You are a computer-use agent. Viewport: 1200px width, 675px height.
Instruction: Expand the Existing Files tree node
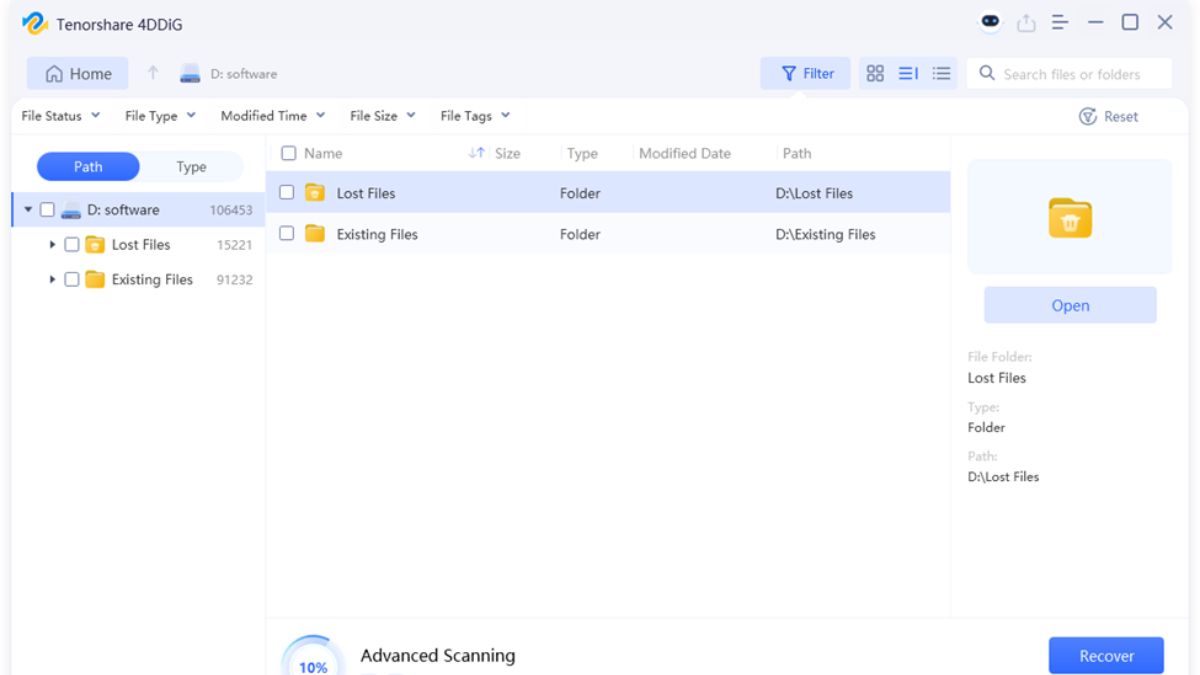click(x=52, y=279)
